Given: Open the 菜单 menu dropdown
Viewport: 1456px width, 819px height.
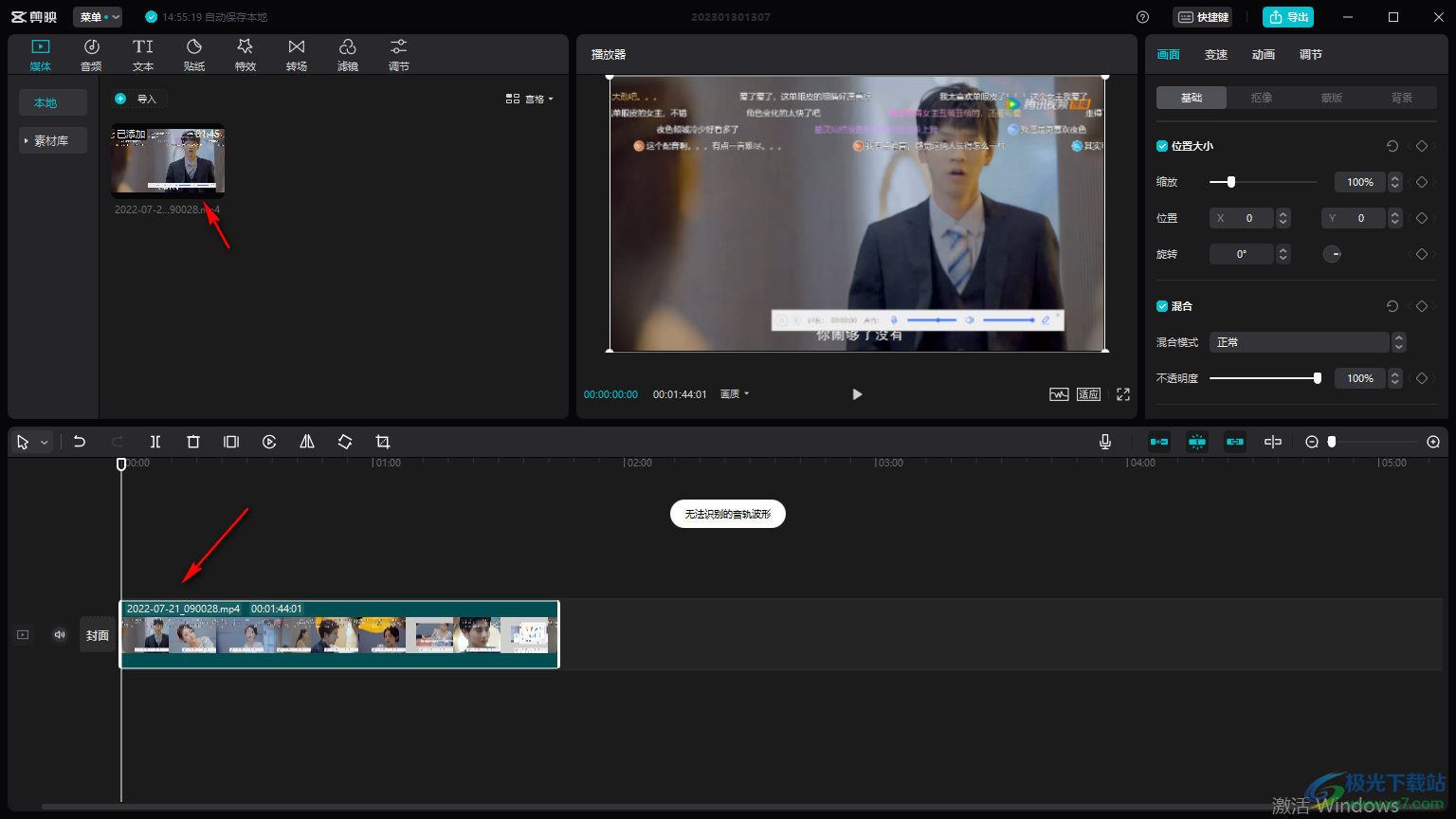Looking at the screenshot, I should (98, 17).
